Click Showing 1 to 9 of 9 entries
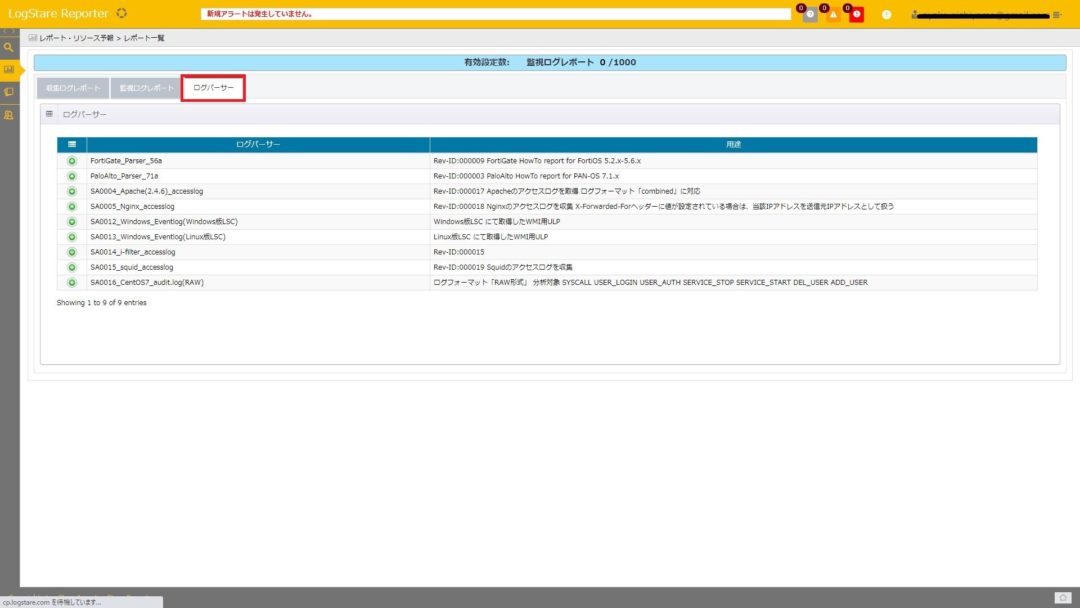The width and height of the screenshot is (1080, 608). 101,303
